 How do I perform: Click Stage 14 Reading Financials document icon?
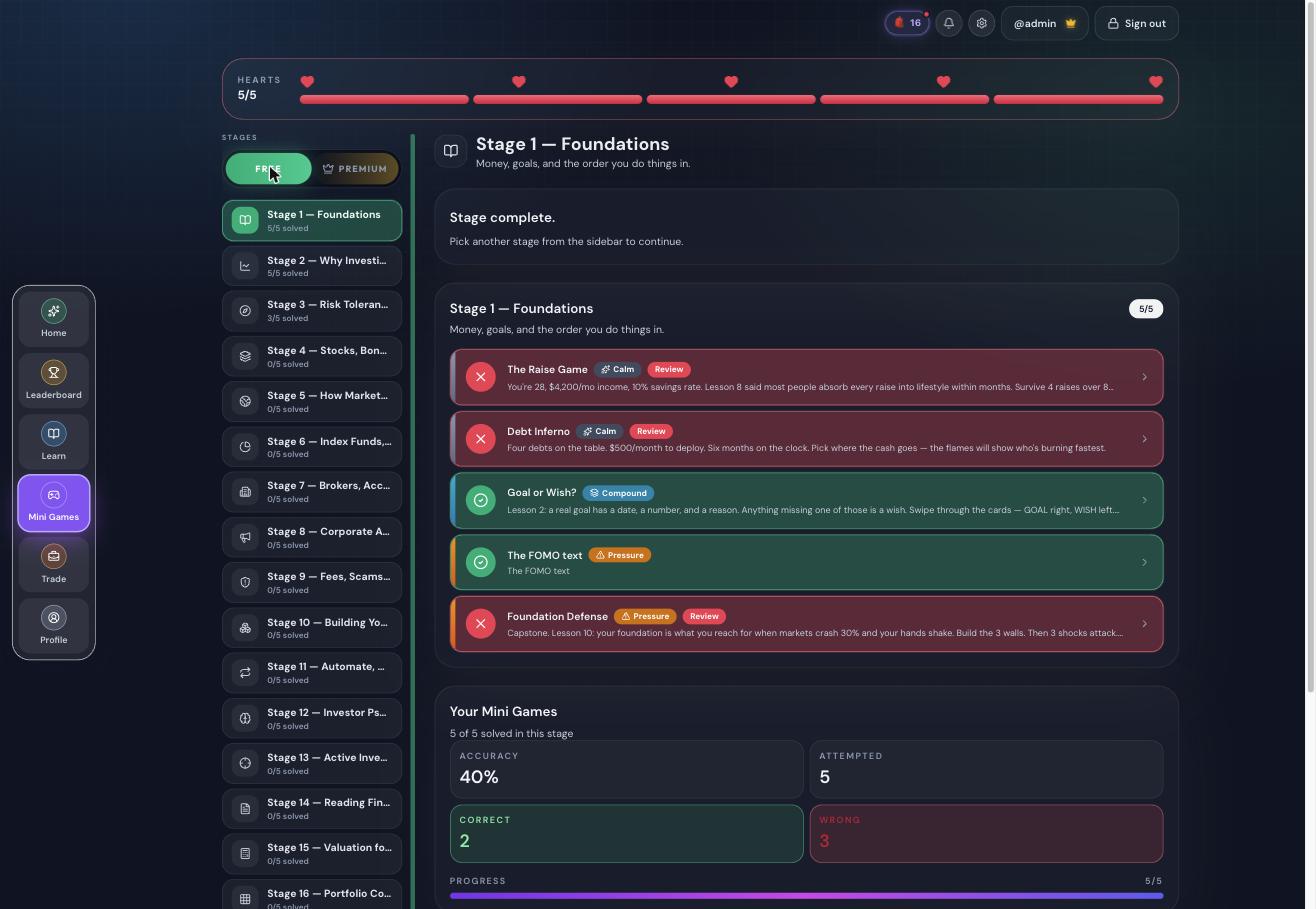pos(245,808)
